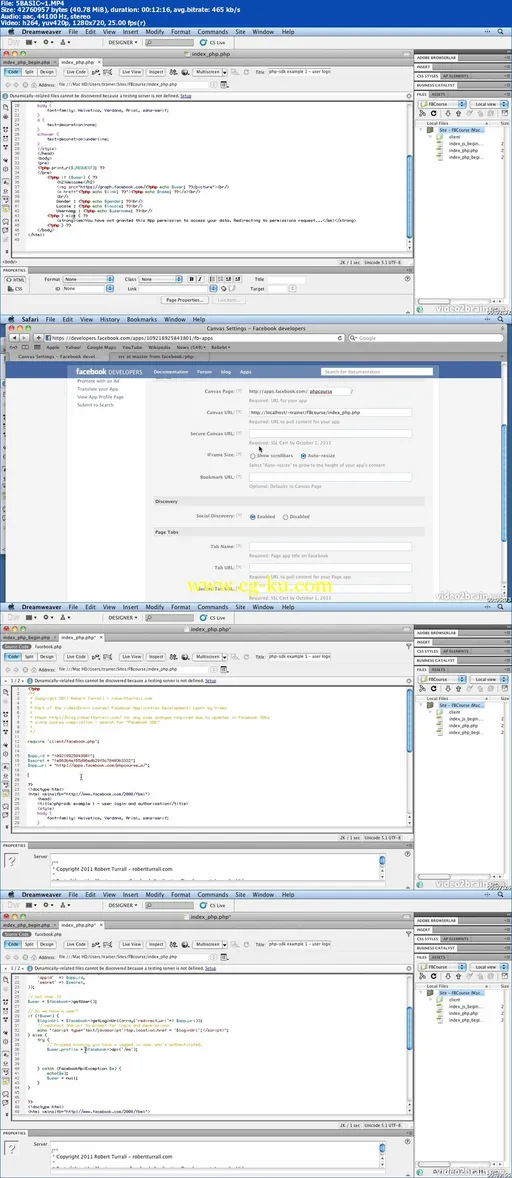Click the browse folder icon beside the Link field

pos(230,288)
